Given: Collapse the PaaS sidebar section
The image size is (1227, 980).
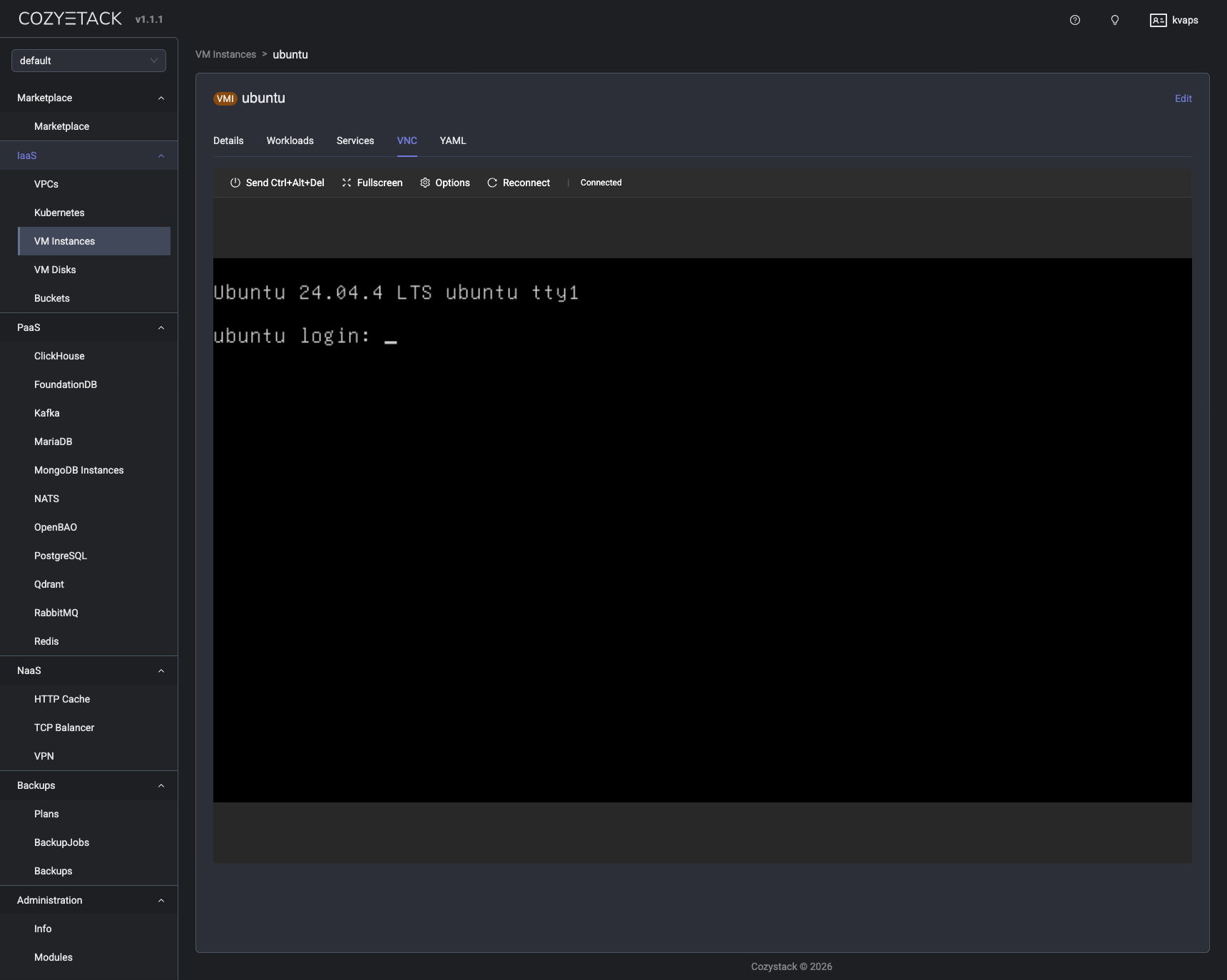Looking at the screenshot, I should (x=161, y=328).
